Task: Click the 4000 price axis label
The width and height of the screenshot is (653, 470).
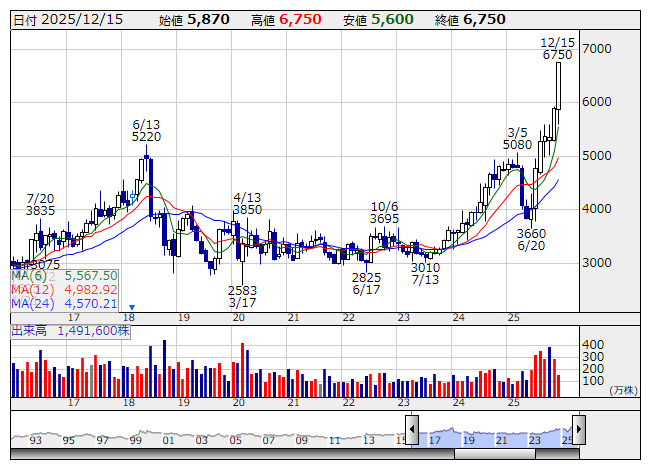Action: coord(597,209)
